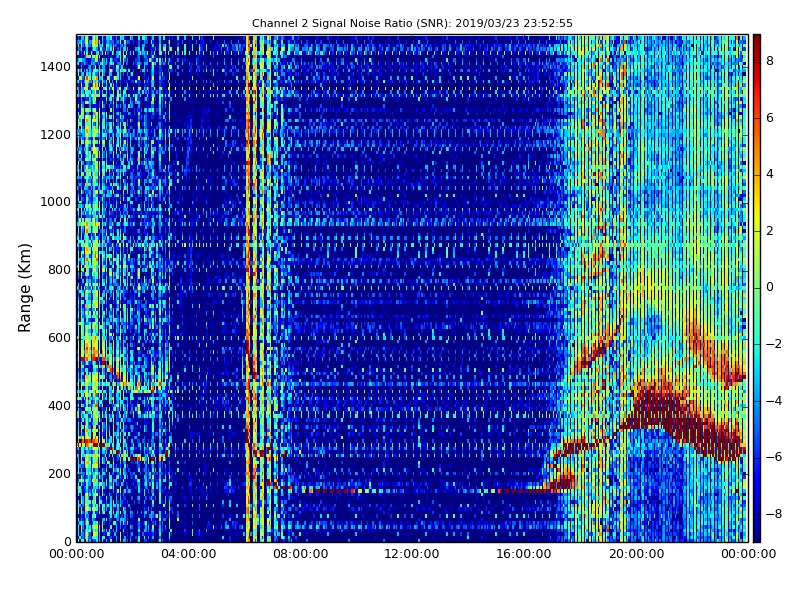Click the colorbar label 4
This screenshot has height=600, width=800.
click(770, 174)
